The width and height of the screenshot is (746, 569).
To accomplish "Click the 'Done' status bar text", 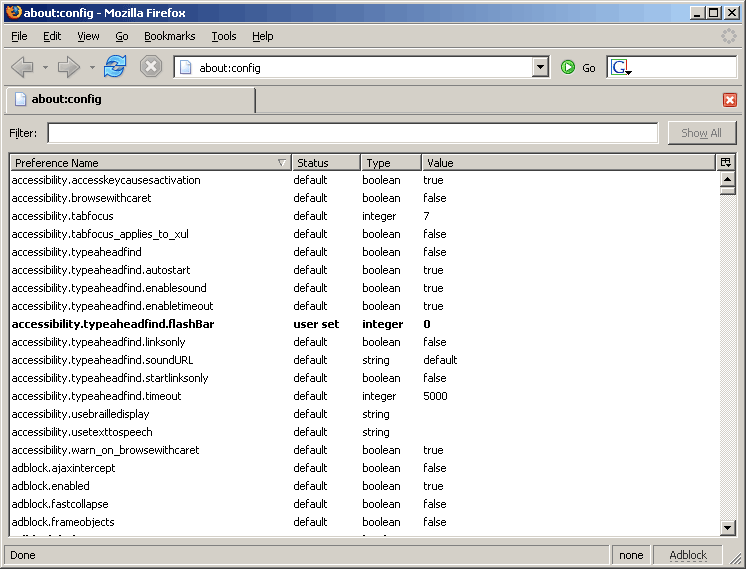I will coord(22,555).
